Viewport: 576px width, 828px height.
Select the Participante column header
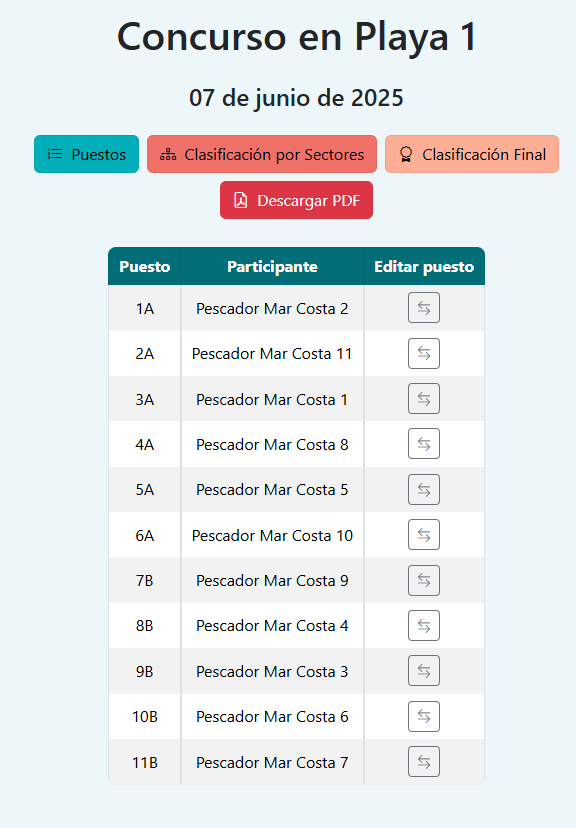tap(271, 266)
